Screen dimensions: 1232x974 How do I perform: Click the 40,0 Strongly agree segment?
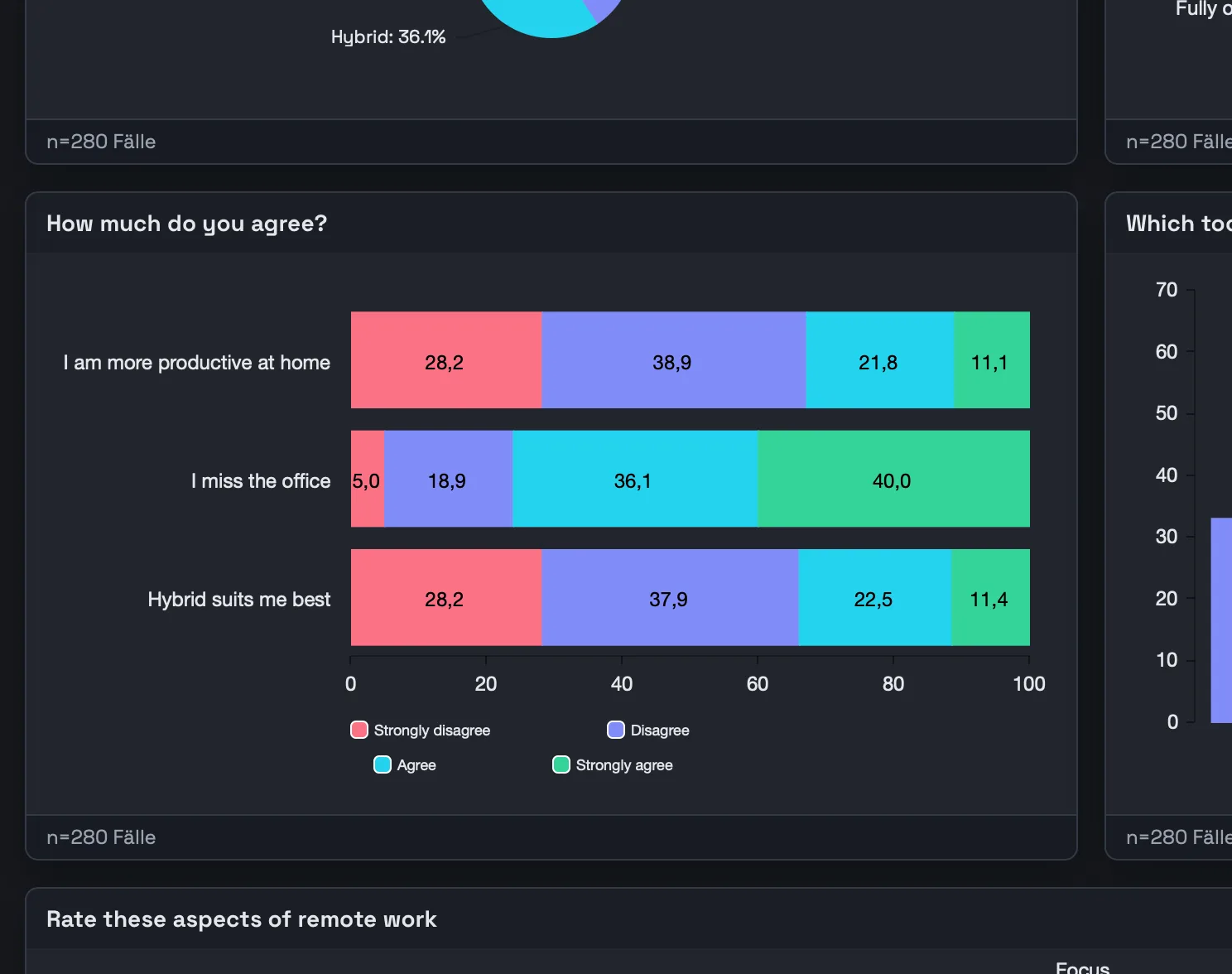pos(894,479)
